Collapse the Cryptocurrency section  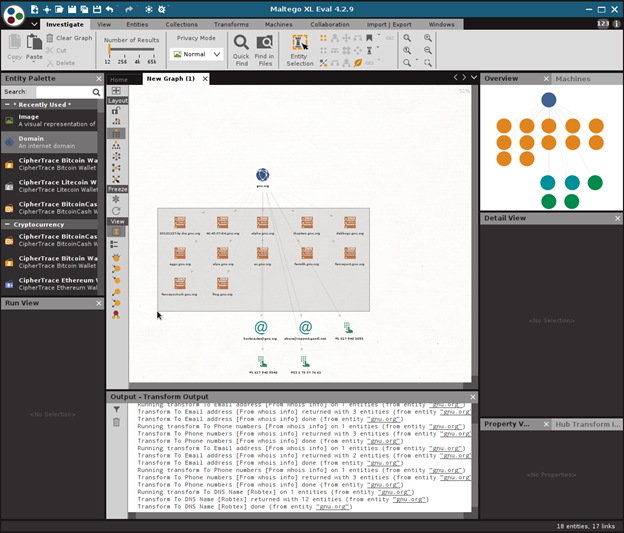click(x=7, y=225)
